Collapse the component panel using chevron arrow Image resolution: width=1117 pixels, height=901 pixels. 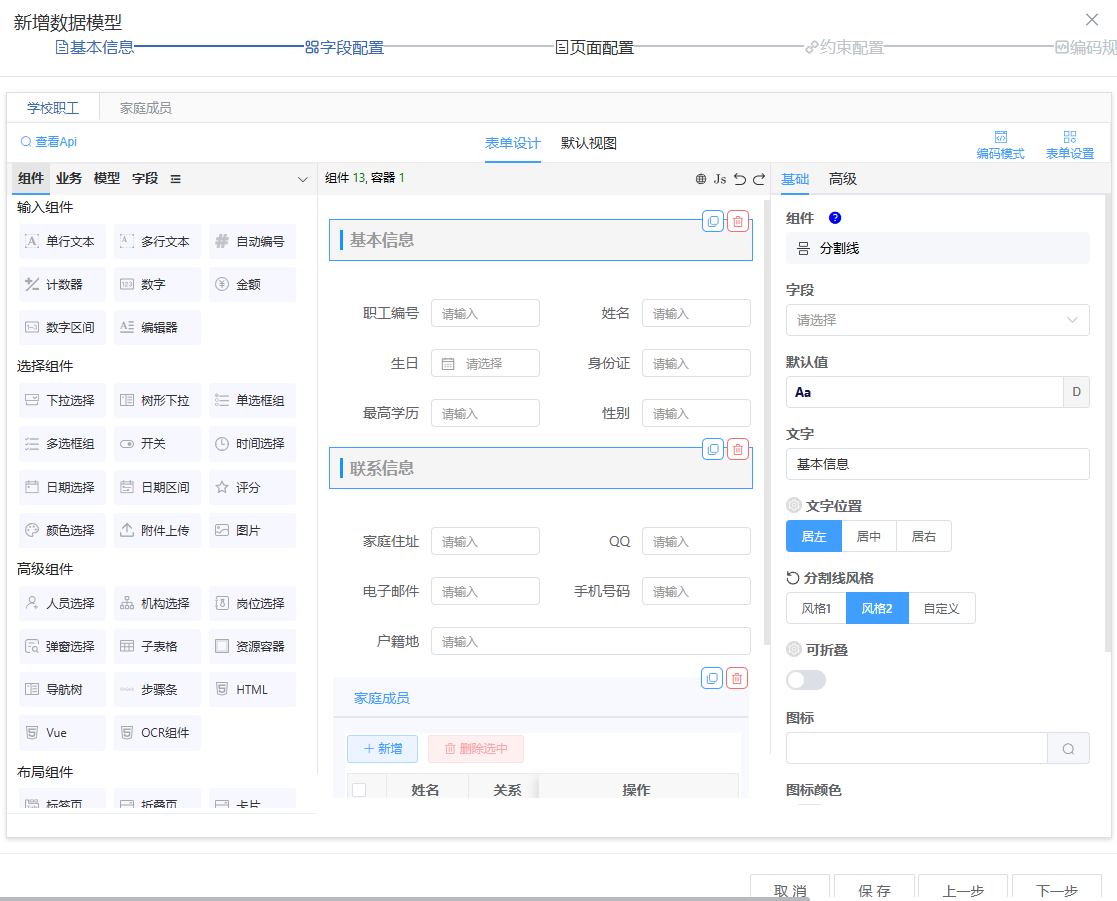[303, 180]
